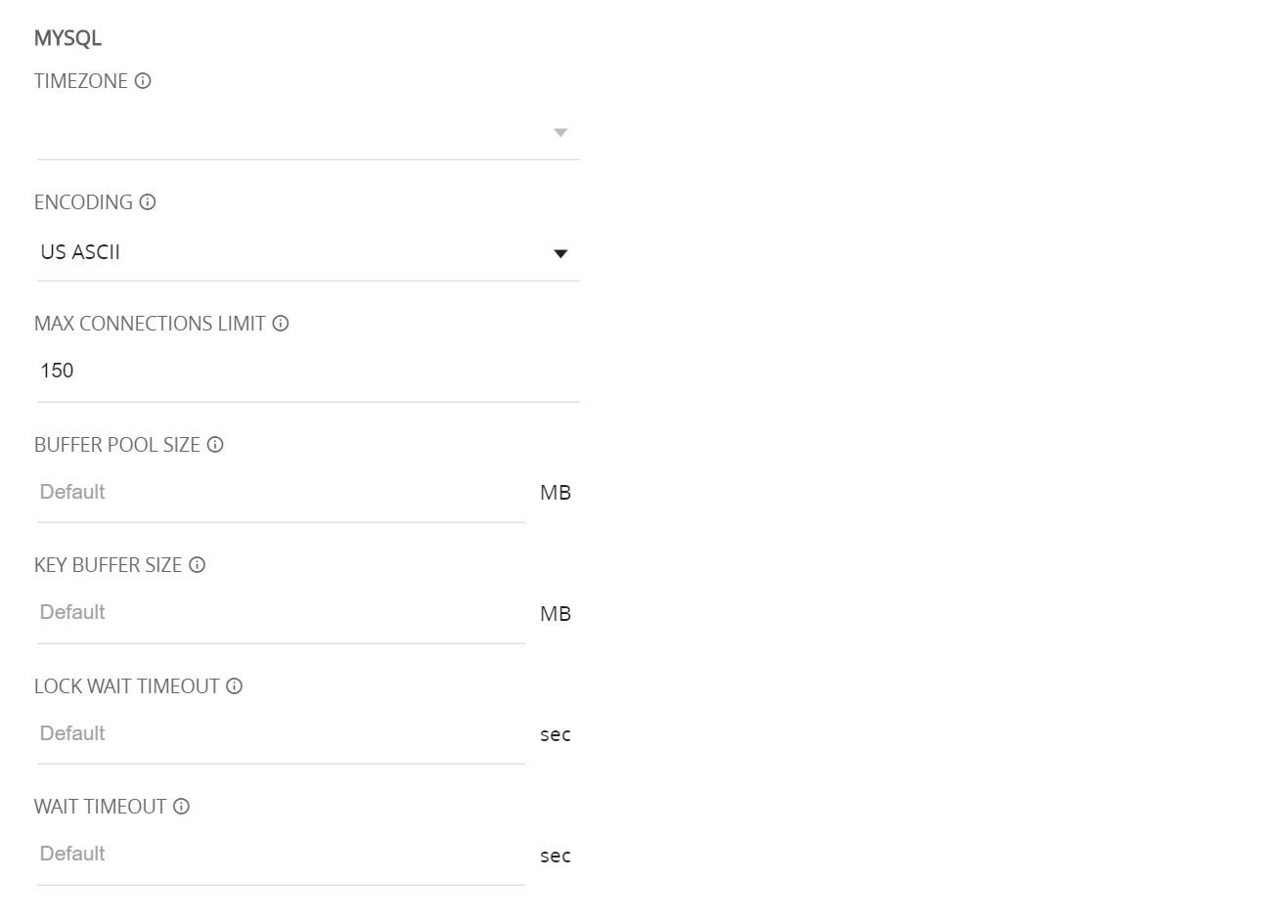Image resolution: width=1288 pixels, height=924 pixels.
Task: Click the TIMEZONE dropdown arrow
Action: (560, 133)
